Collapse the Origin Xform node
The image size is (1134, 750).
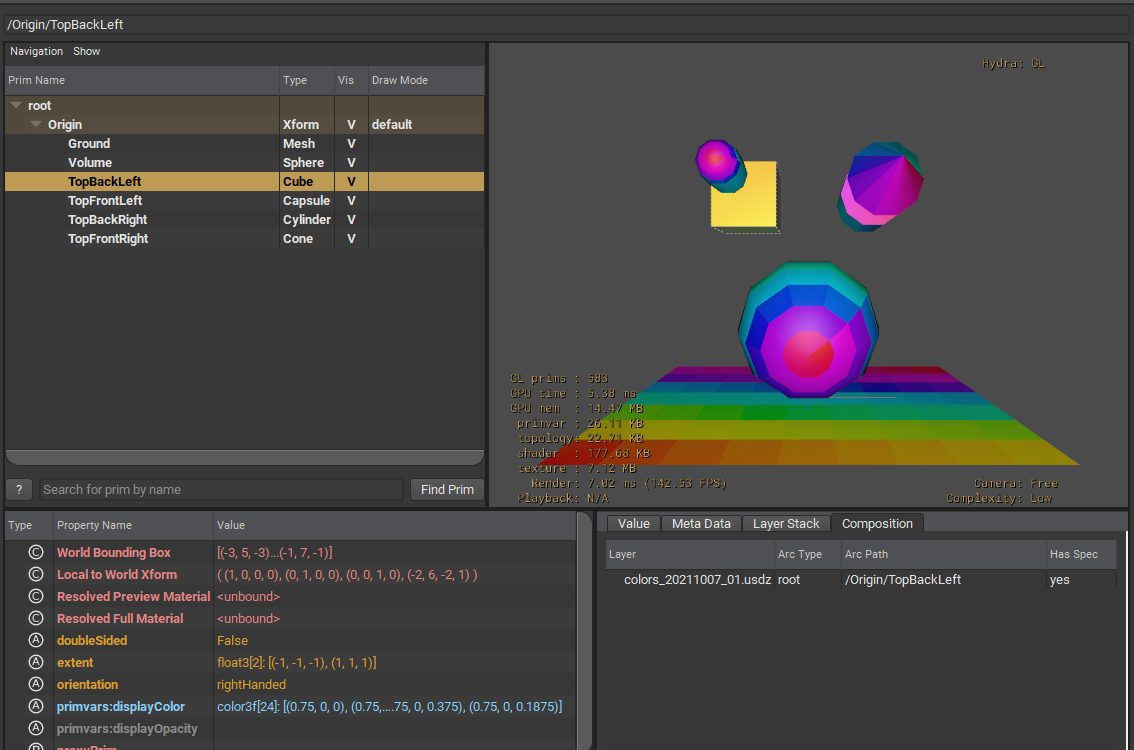(36, 125)
